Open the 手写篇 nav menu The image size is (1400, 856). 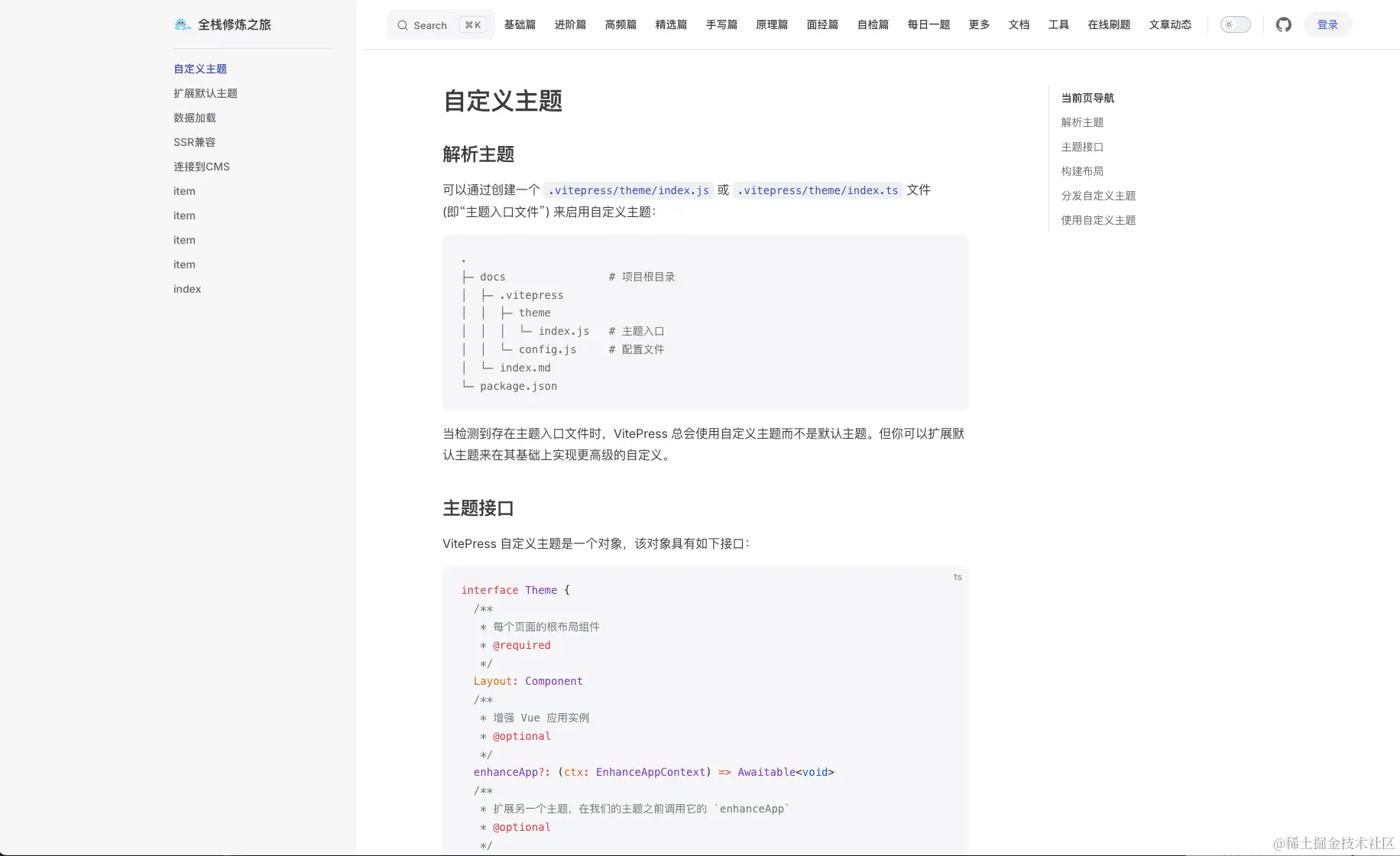tap(721, 24)
